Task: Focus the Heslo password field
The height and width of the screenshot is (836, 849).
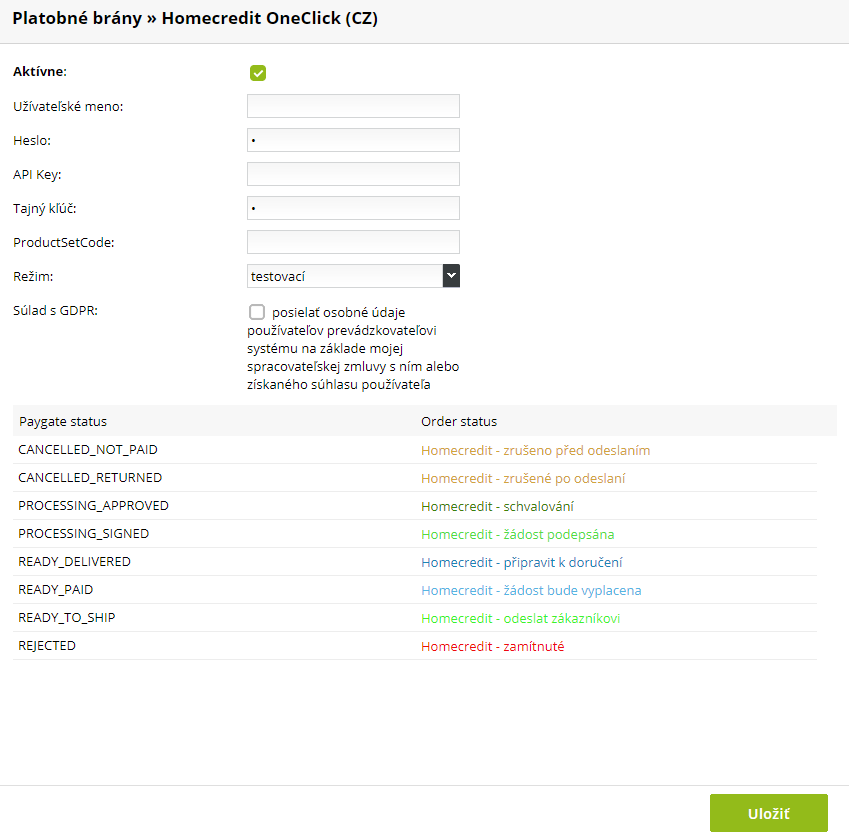Action: (353, 140)
